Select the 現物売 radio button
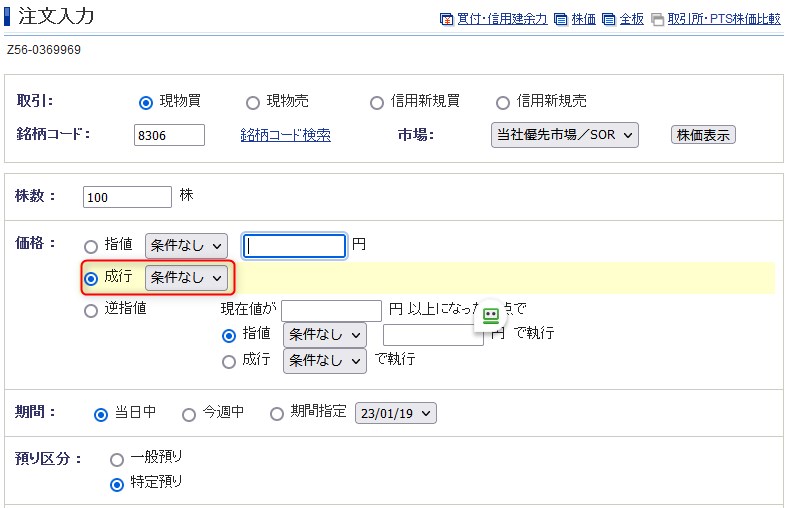787x508 pixels. click(253, 102)
